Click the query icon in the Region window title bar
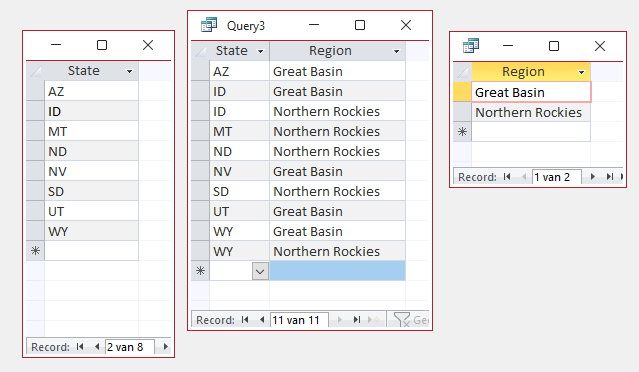 pyautogui.click(x=471, y=46)
